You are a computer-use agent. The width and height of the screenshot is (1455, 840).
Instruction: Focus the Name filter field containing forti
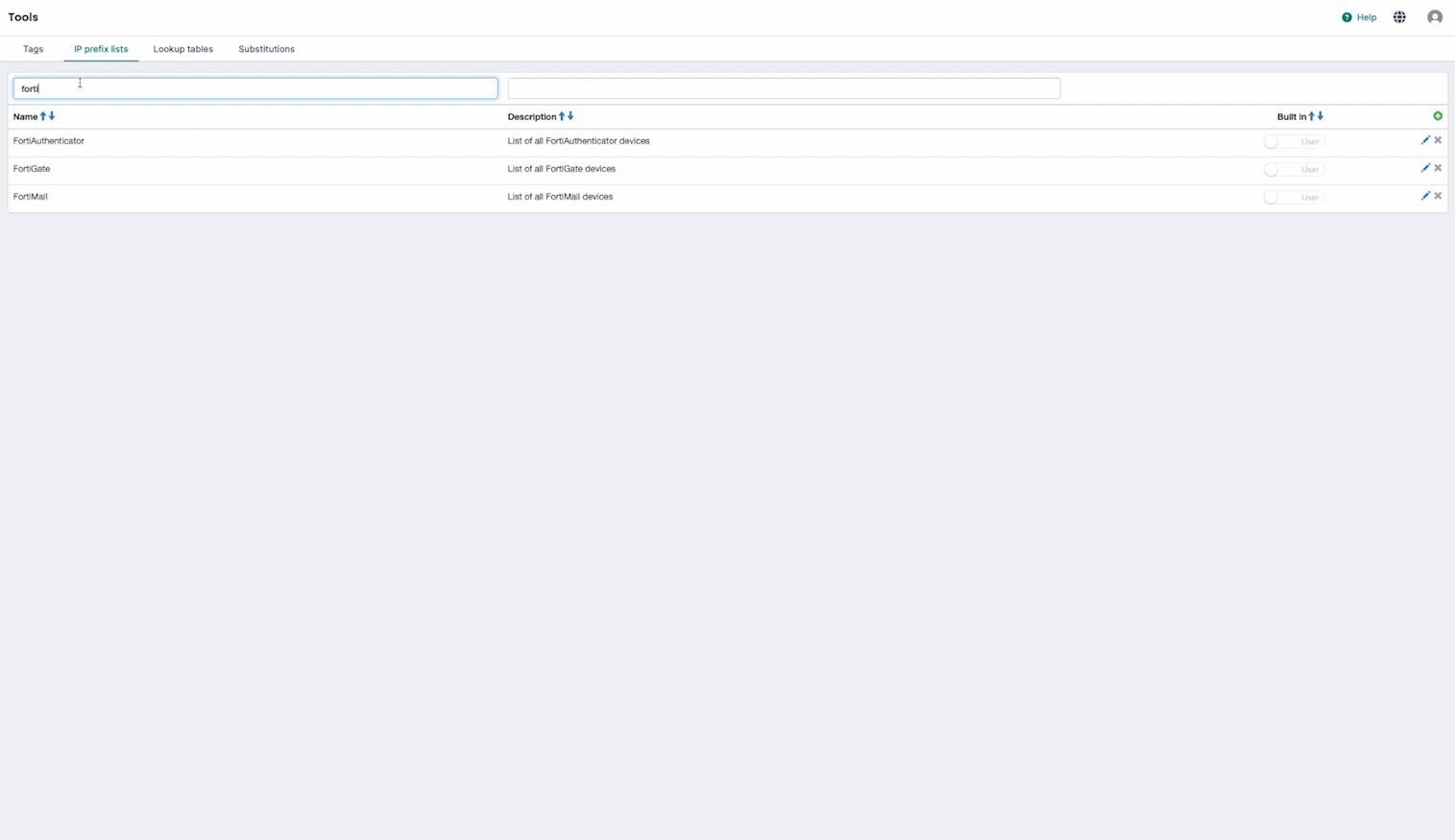pyautogui.click(x=255, y=88)
